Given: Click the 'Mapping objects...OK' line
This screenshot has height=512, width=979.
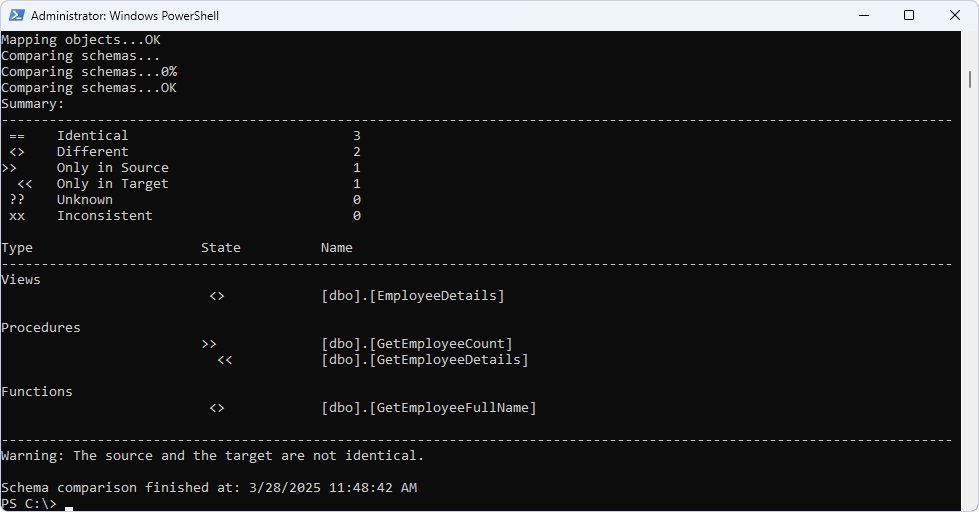Looking at the screenshot, I should (81, 40).
